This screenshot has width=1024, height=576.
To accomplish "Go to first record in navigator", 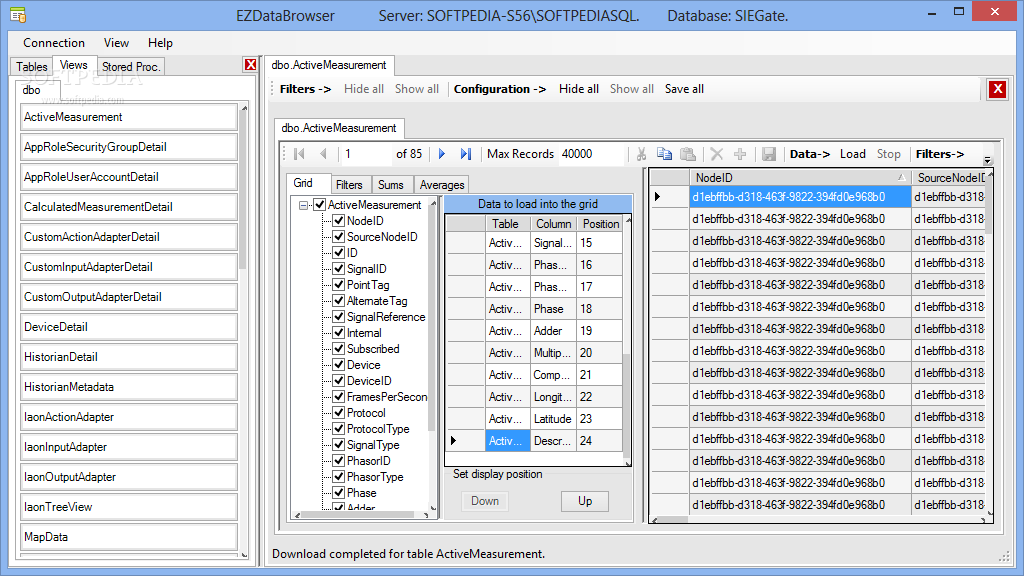I will click(x=300, y=154).
